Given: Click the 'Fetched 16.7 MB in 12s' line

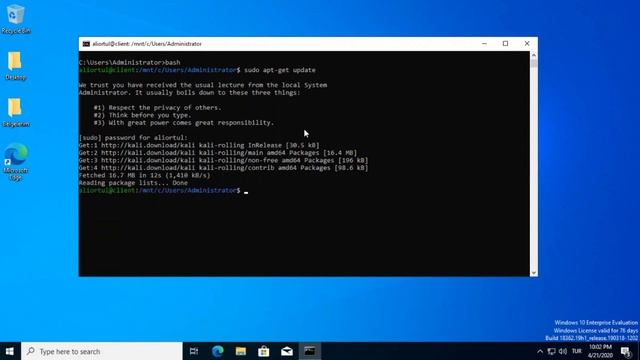Looking at the screenshot, I should coord(144,176).
